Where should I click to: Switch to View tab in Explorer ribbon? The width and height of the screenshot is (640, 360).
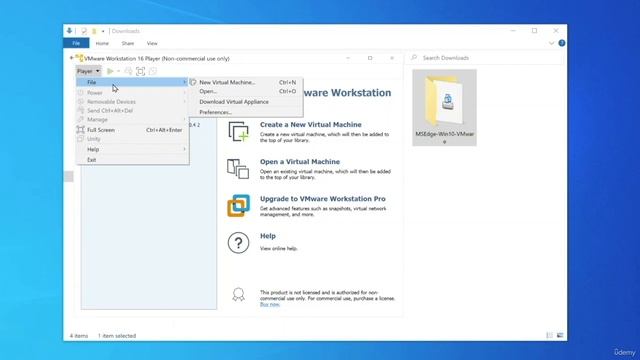[x=152, y=43]
